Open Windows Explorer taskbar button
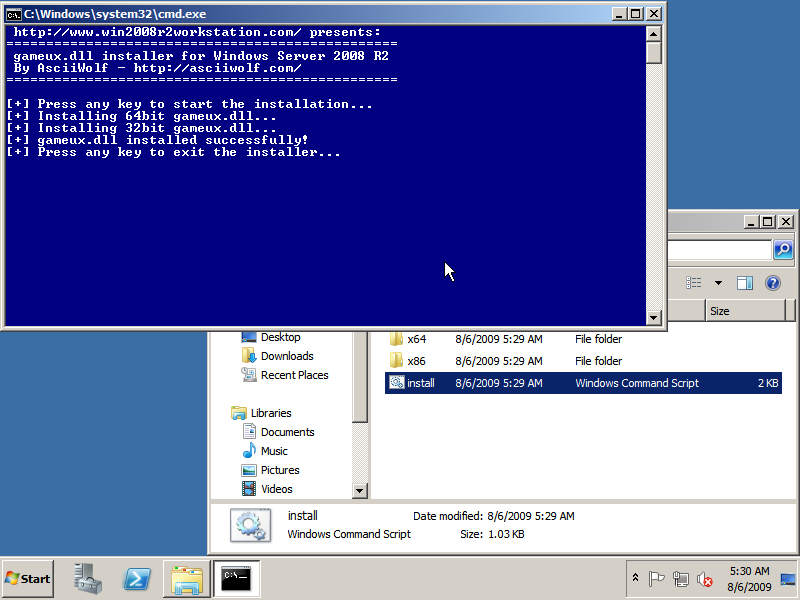Image resolution: width=800 pixels, height=600 pixels. pos(187,579)
